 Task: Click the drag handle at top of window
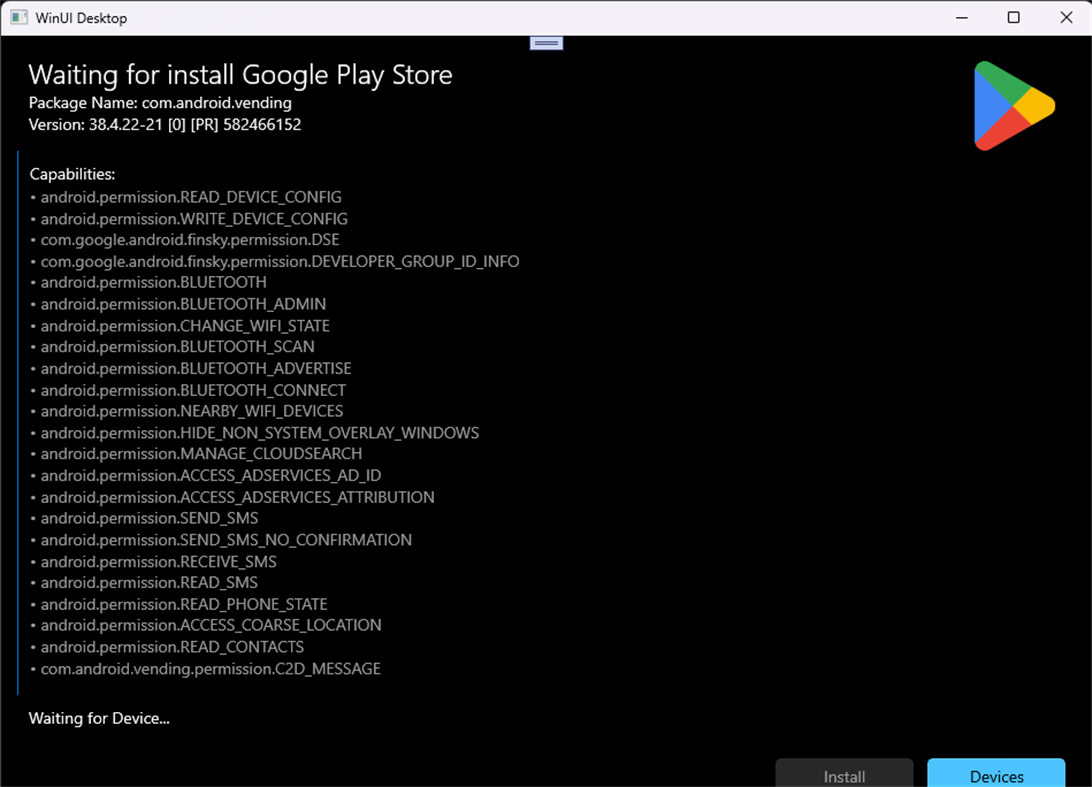coord(546,43)
